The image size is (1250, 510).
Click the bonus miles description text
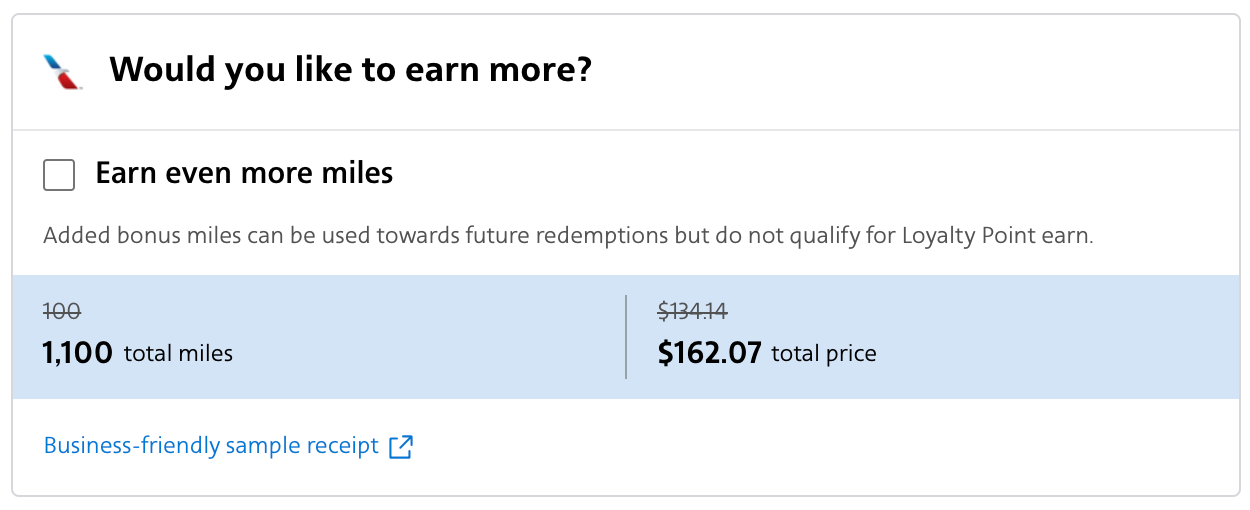(x=568, y=237)
